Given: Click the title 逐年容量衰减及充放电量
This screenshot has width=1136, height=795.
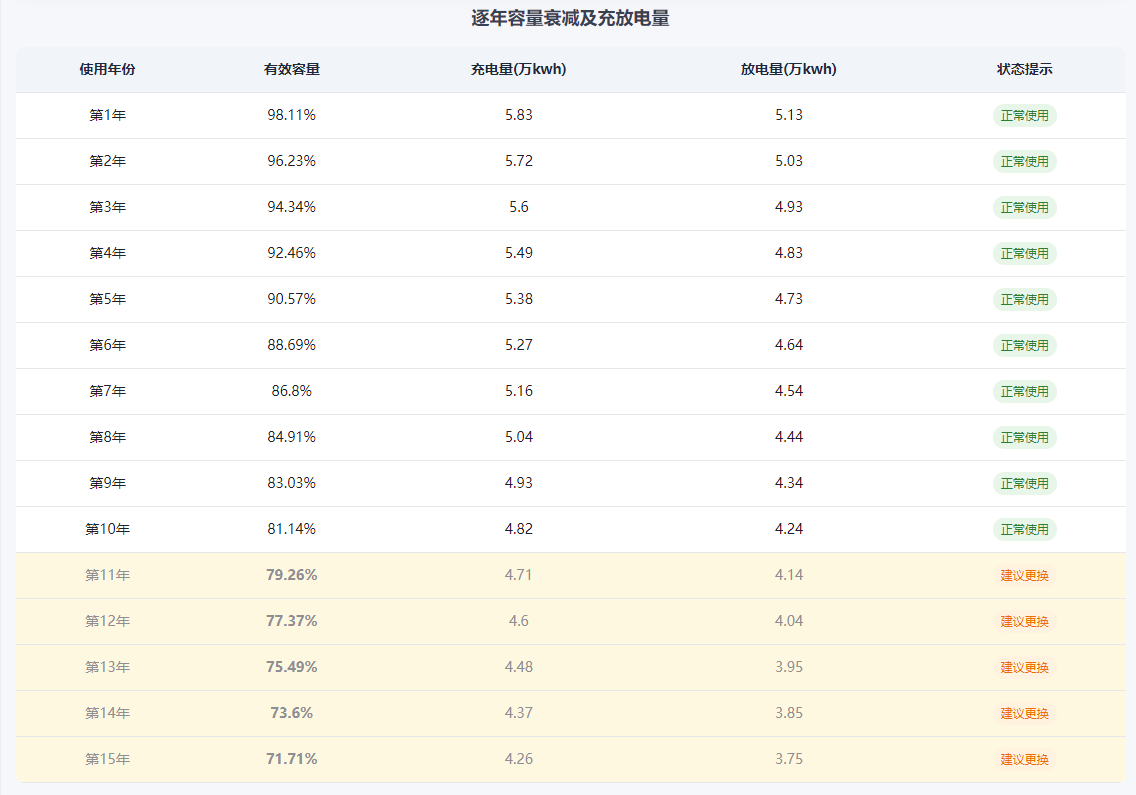Looking at the screenshot, I should coord(570,18).
